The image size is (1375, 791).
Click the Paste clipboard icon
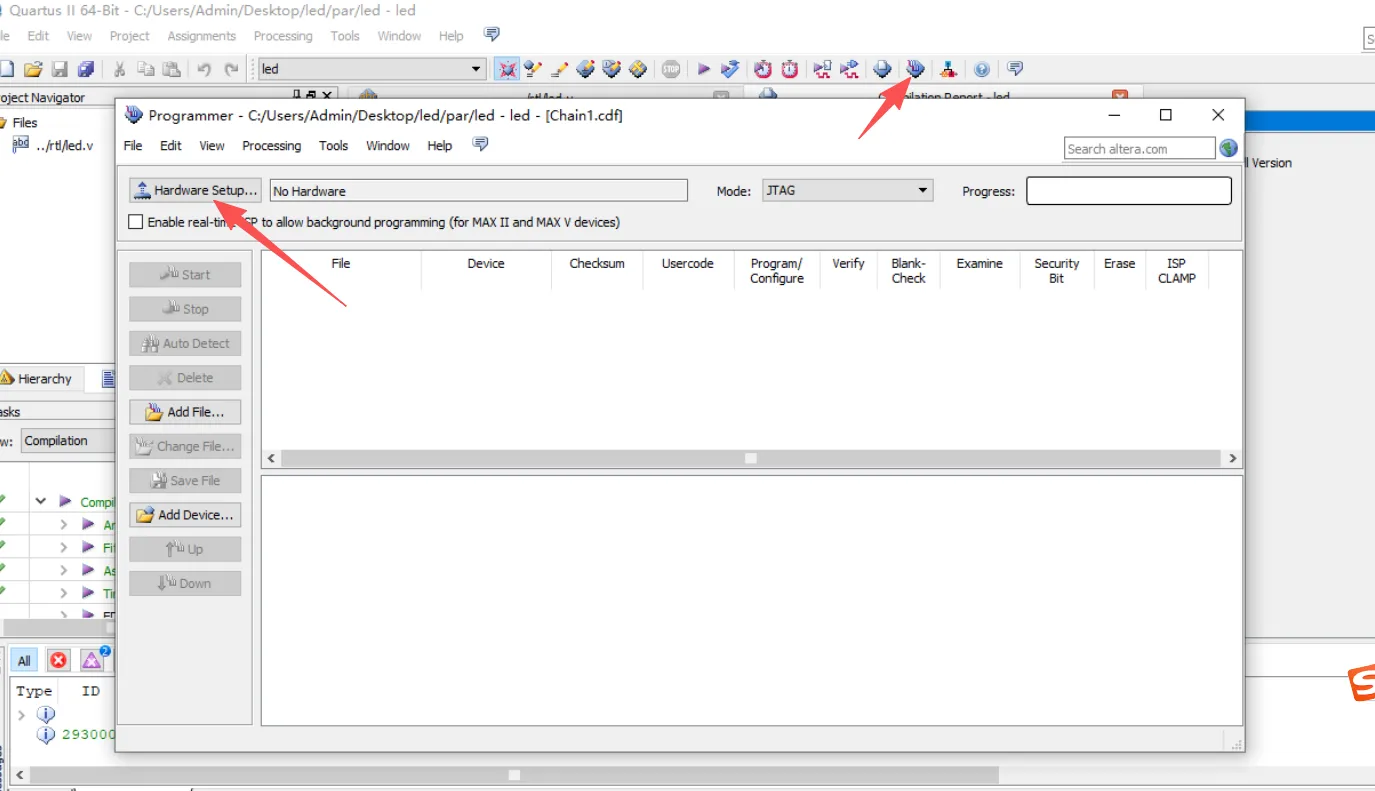(172, 69)
